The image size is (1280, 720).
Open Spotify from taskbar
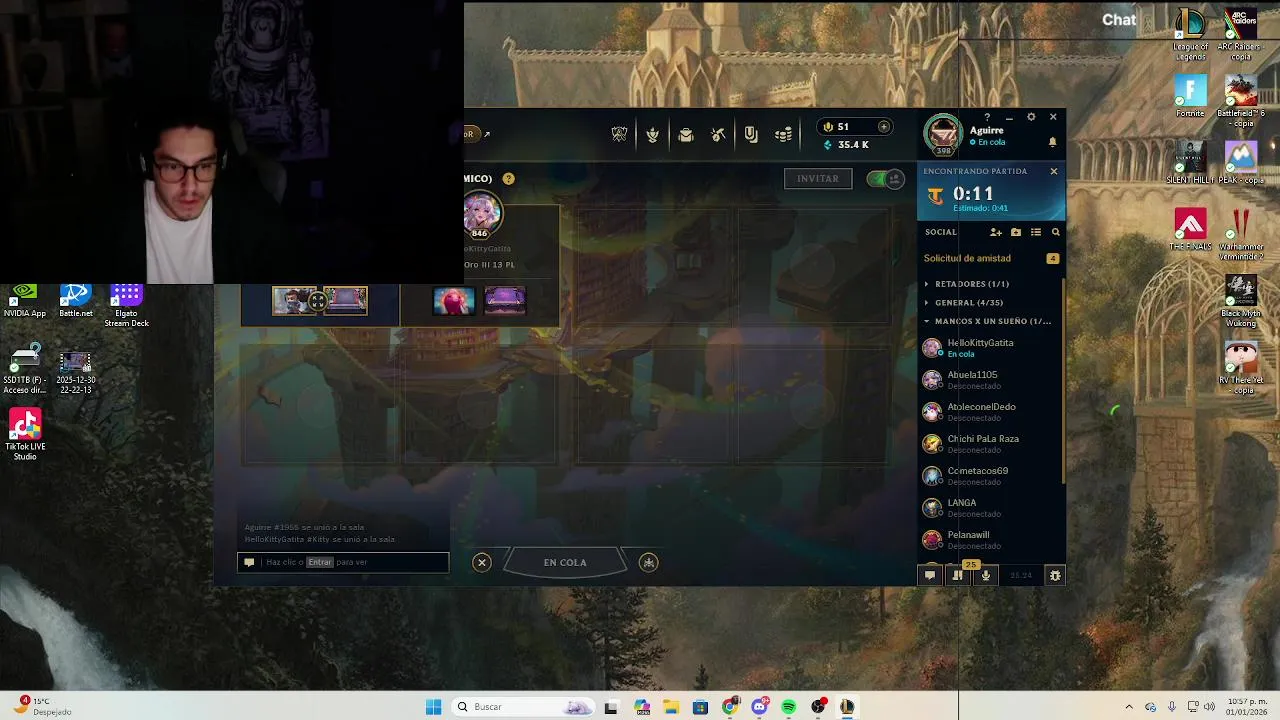coord(789,707)
